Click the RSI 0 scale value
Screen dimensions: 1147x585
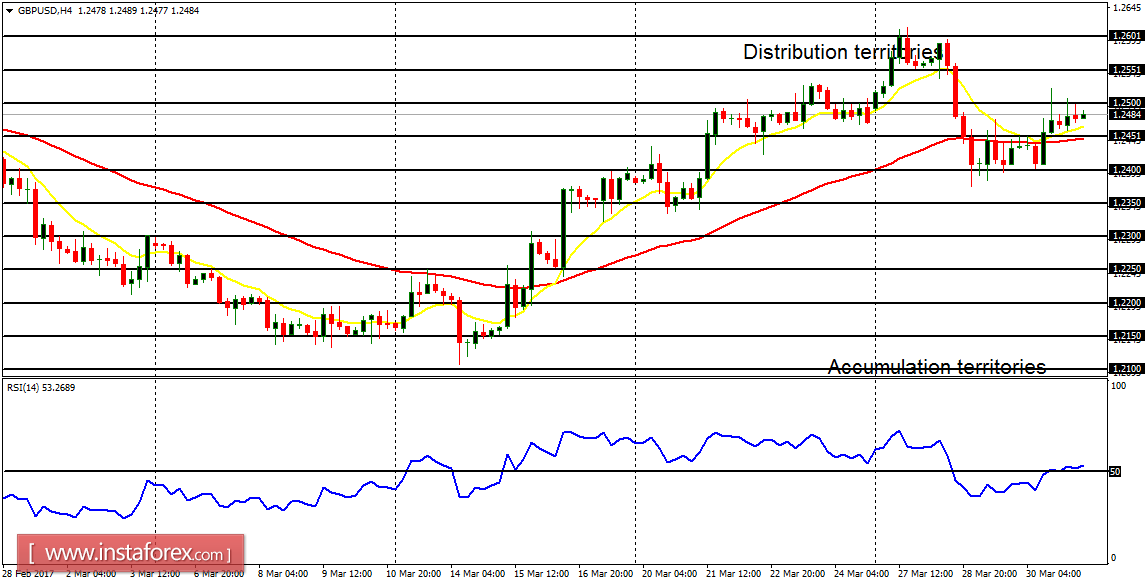1114,558
